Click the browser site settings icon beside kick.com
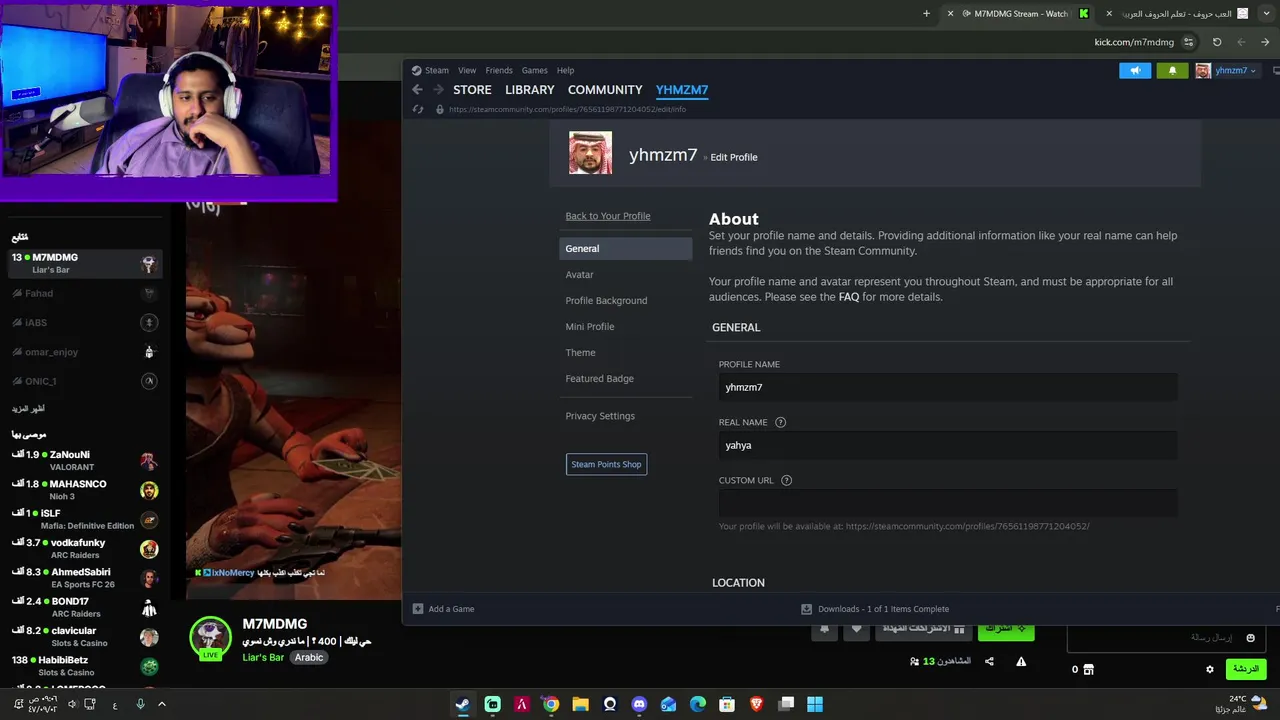Viewport: 1280px width, 720px height. click(1188, 42)
